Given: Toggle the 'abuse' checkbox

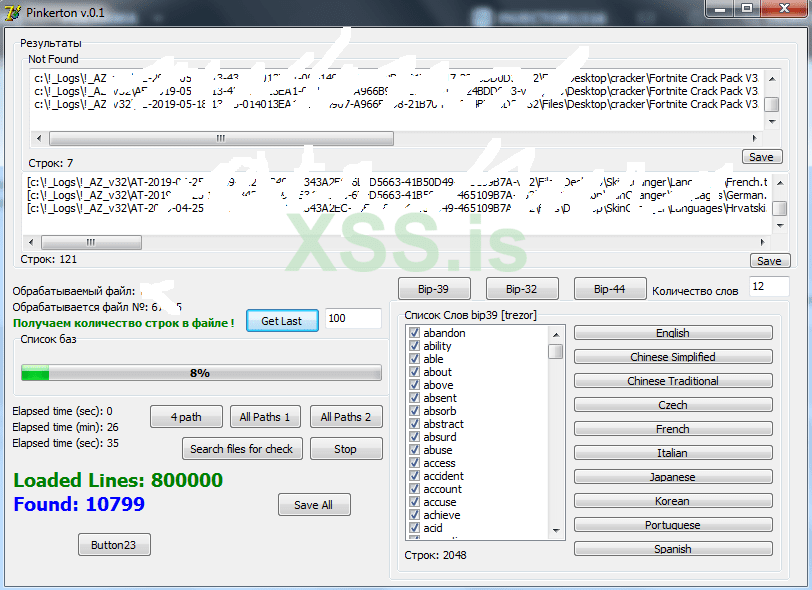Looking at the screenshot, I should 414,449.
